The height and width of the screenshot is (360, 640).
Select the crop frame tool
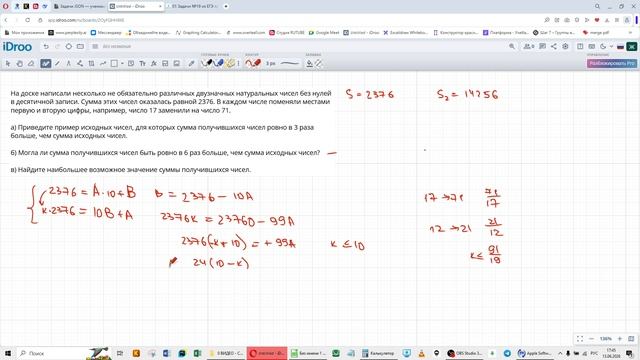[x=91, y=63]
